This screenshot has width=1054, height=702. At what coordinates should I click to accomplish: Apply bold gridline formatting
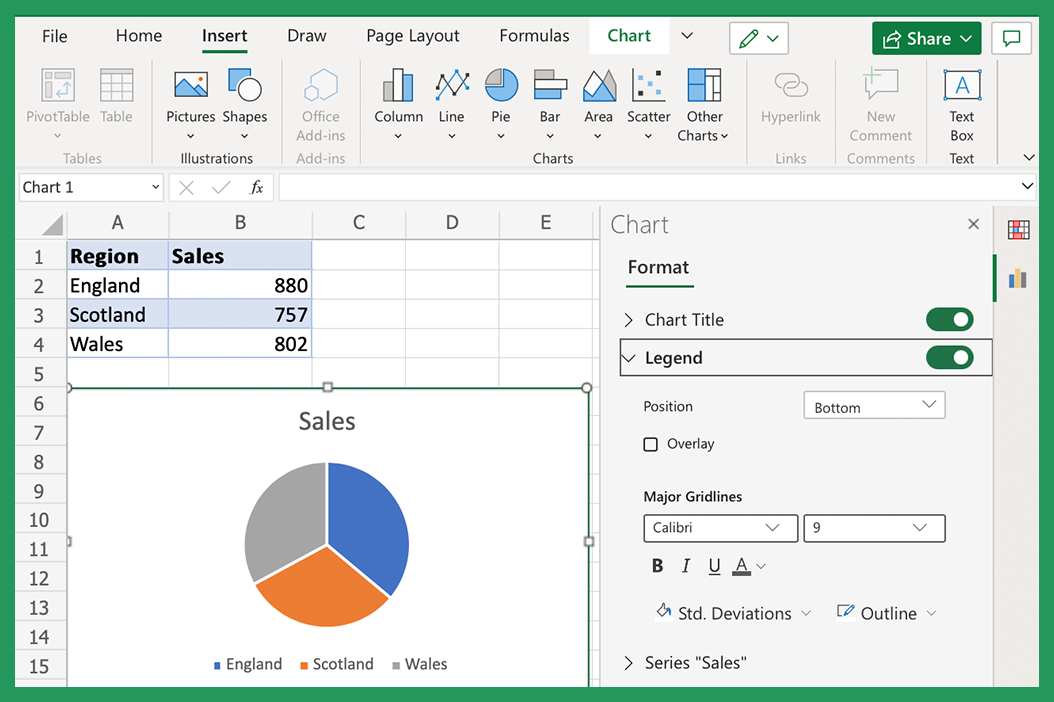pyautogui.click(x=657, y=565)
